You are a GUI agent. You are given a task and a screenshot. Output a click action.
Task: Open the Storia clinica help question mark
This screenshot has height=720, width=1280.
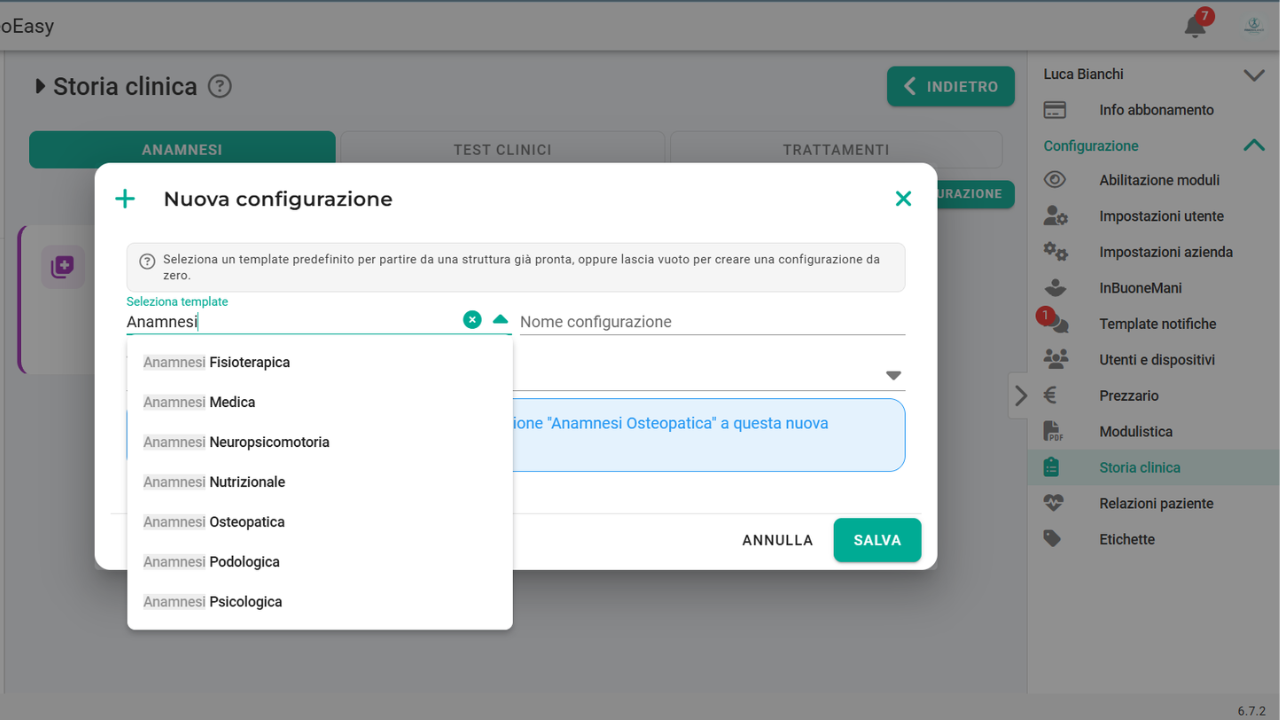point(220,86)
